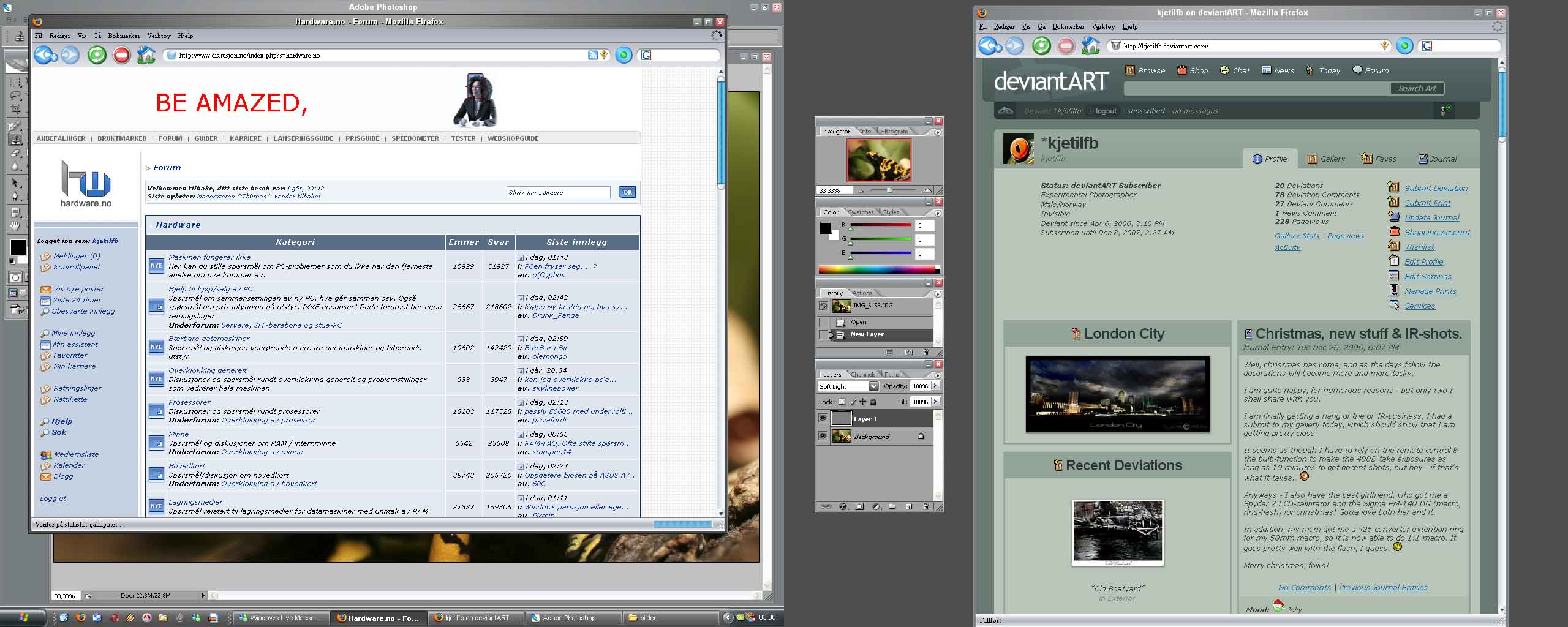
Task: Select the Hand tool in toolbox
Action: coord(16,226)
